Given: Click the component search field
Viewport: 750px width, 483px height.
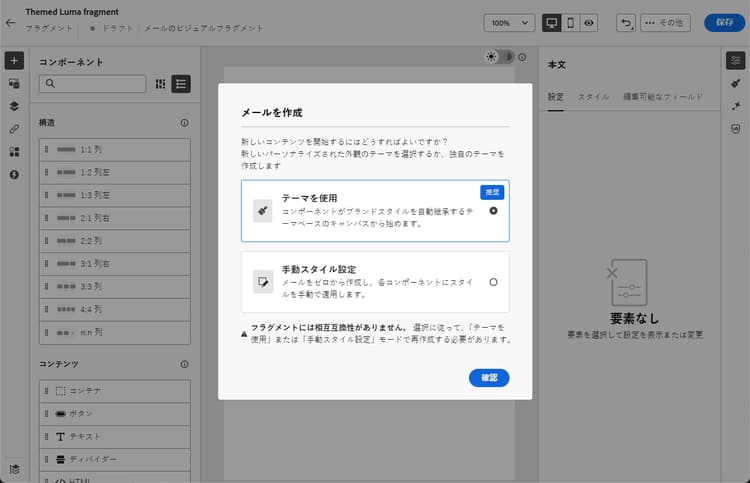Looking at the screenshot, I should click(x=92, y=84).
